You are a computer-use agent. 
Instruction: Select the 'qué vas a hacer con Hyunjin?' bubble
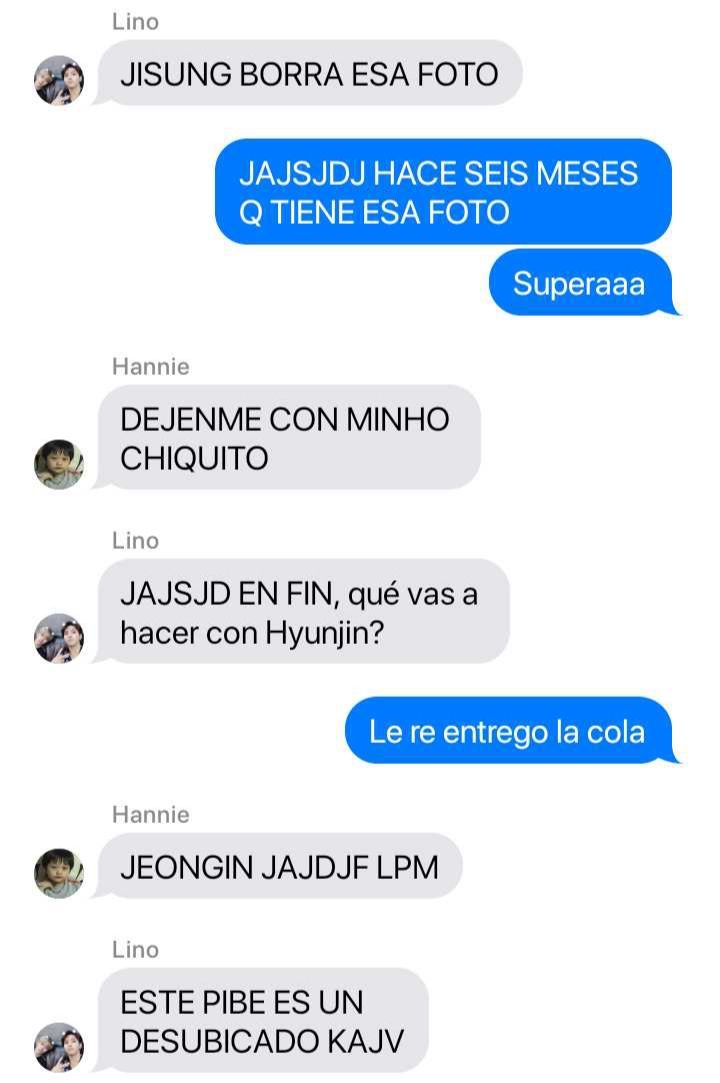pos(301,611)
